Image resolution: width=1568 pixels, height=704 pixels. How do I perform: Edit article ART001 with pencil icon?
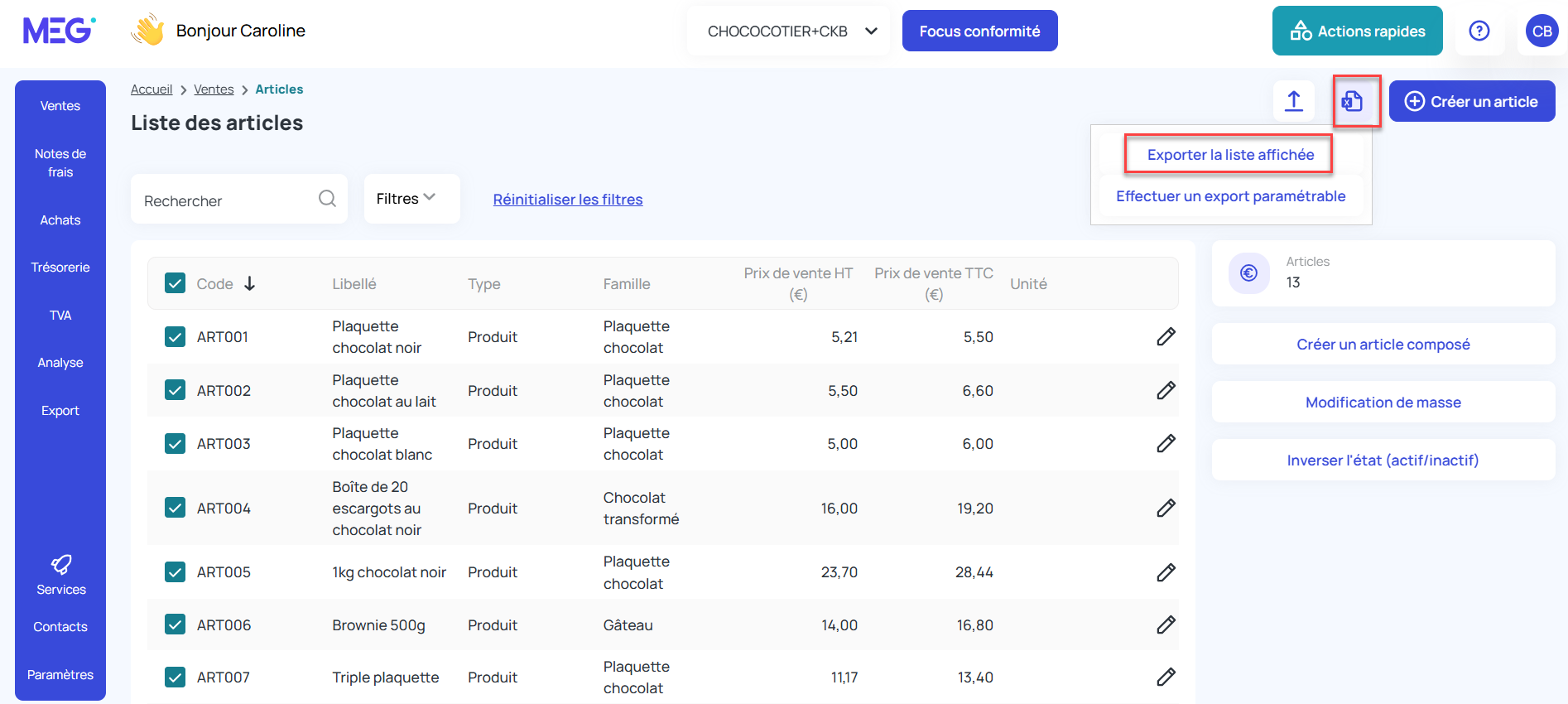(1166, 336)
